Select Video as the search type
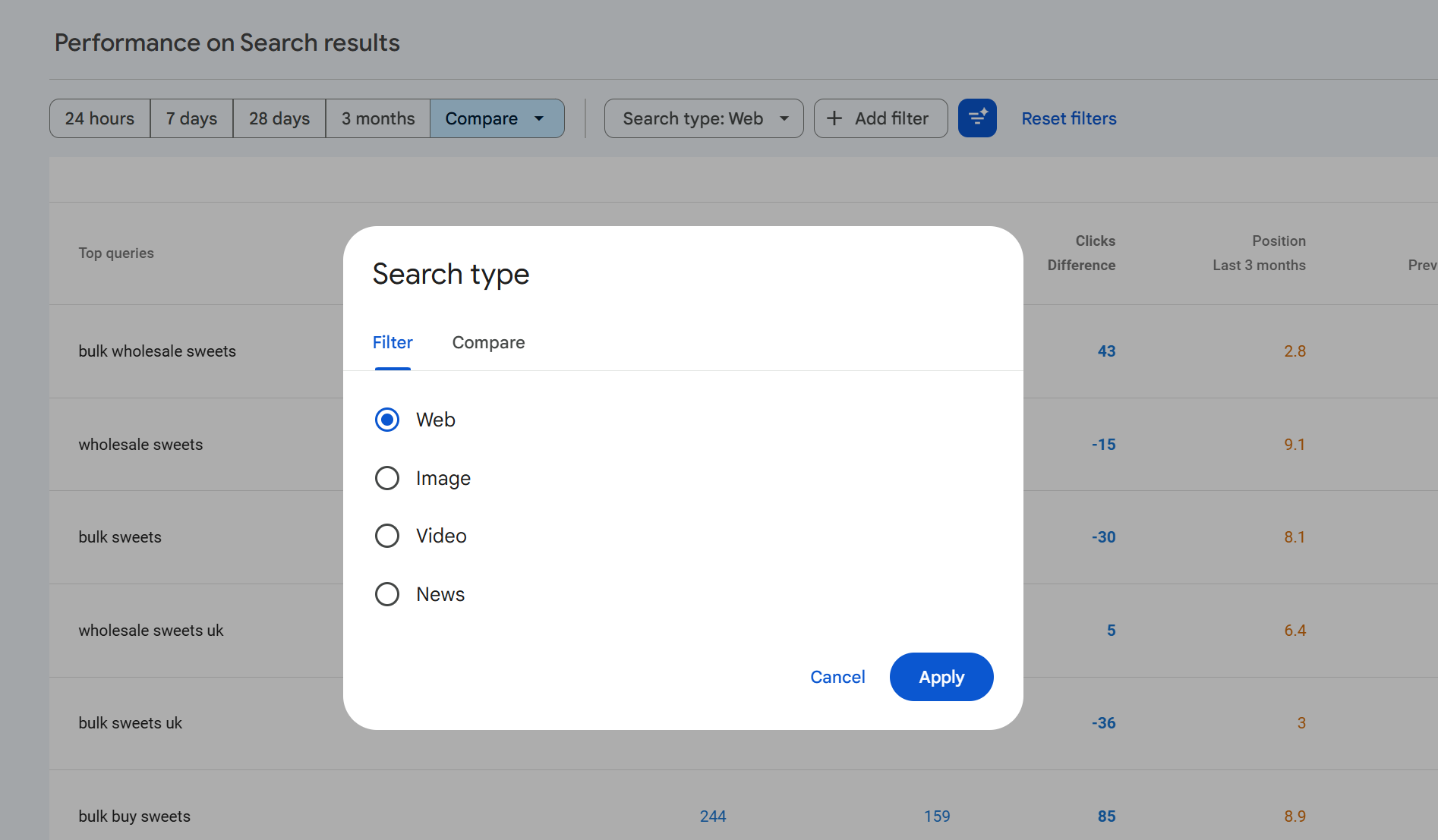1438x840 pixels. pyautogui.click(x=387, y=536)
